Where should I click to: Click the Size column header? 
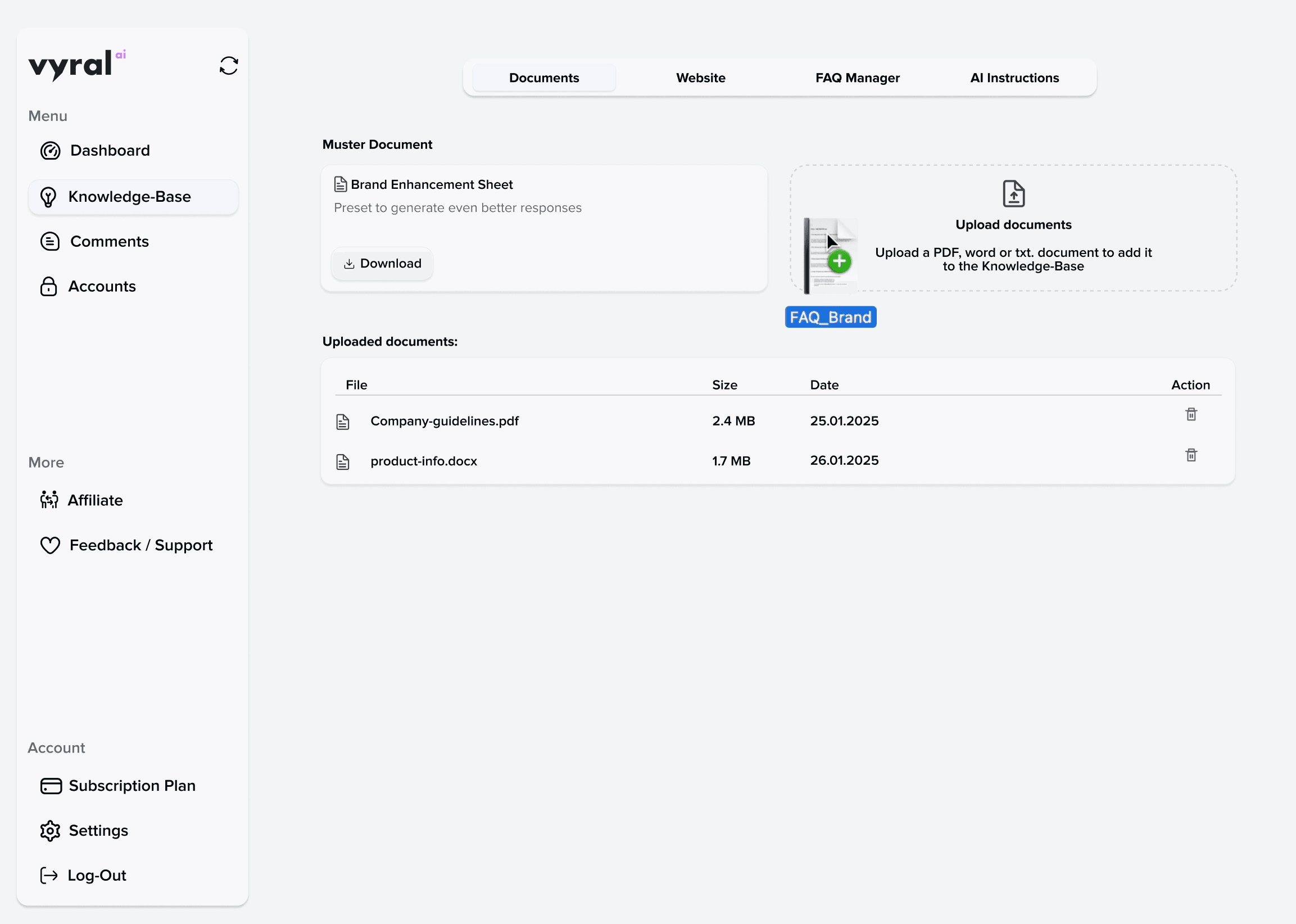(x=724, y=385)
